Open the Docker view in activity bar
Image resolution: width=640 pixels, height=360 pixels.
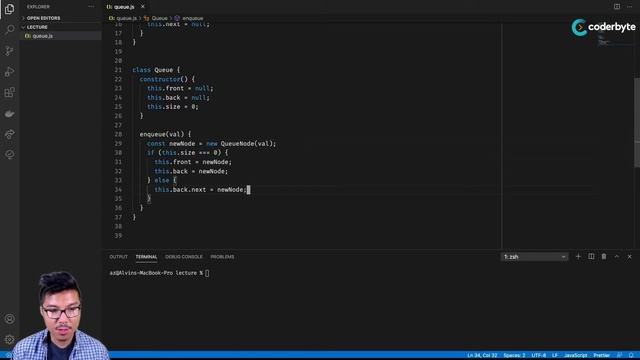tap(9, 113)
